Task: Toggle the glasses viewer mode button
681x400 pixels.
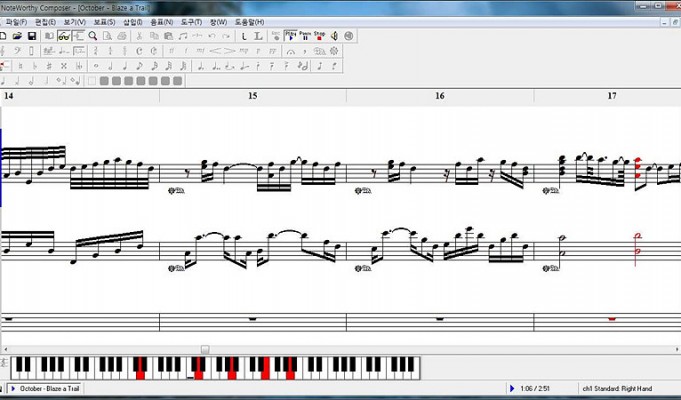Action: click(64, 36)
